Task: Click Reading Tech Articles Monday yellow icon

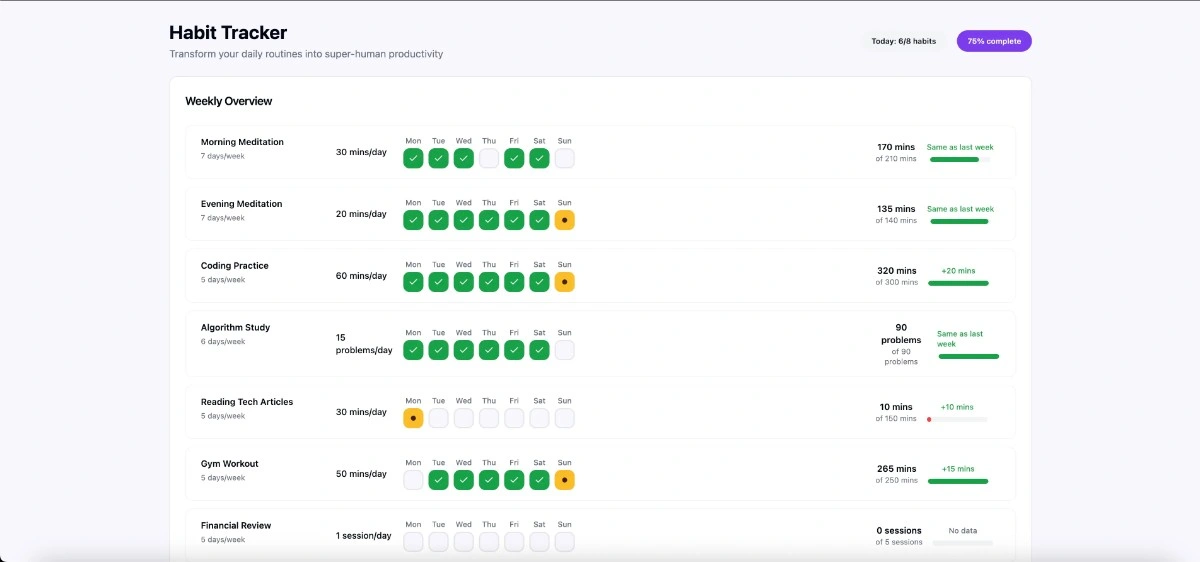Action: [413, 418]
